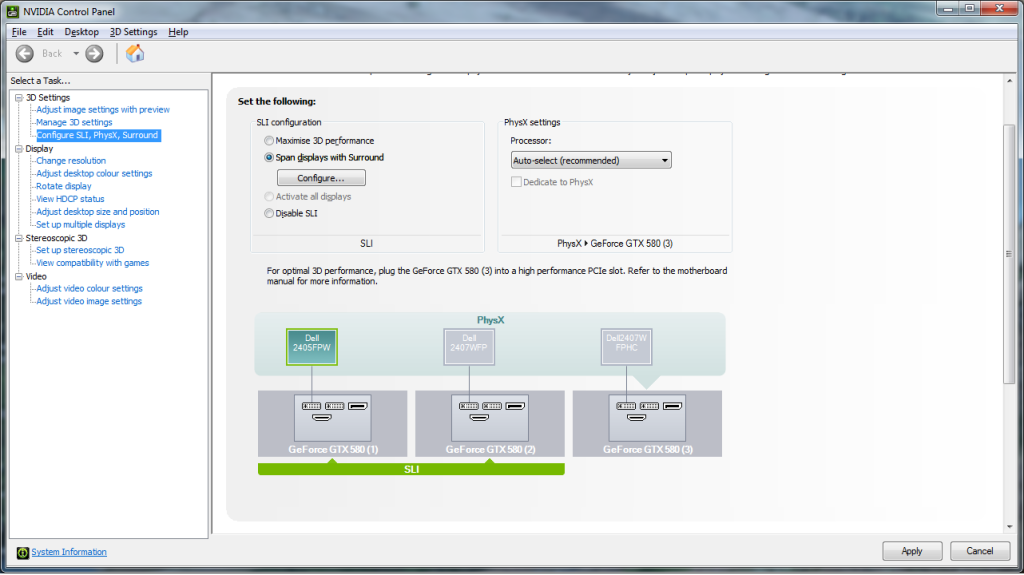Open the Desktop menu

[x=82, y=32]
